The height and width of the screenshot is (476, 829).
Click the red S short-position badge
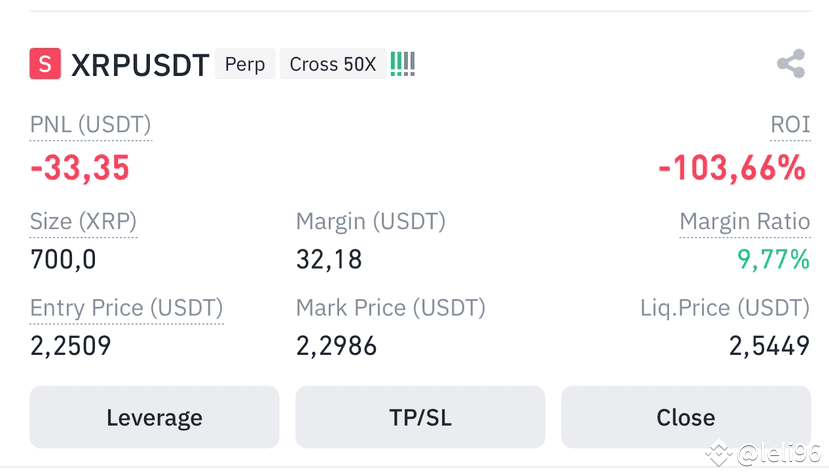[45, 63]
